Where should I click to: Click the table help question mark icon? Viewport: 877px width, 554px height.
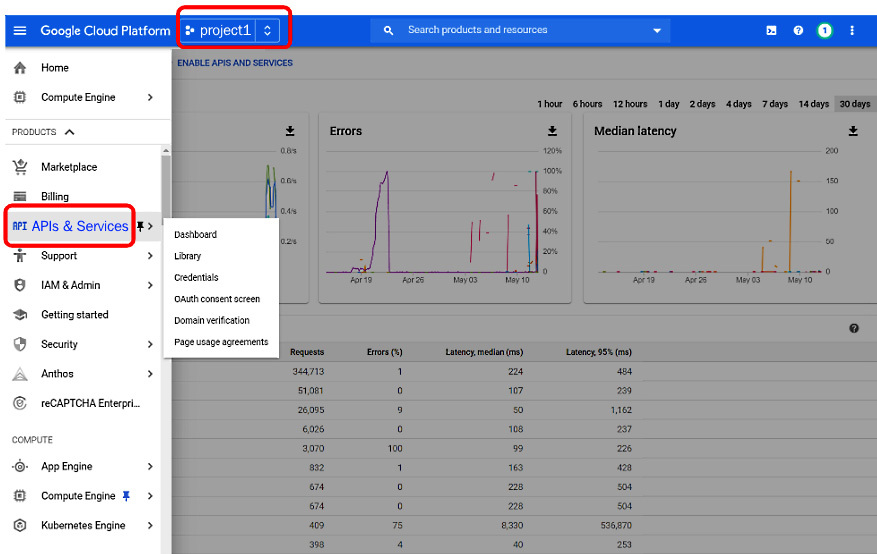854,328
